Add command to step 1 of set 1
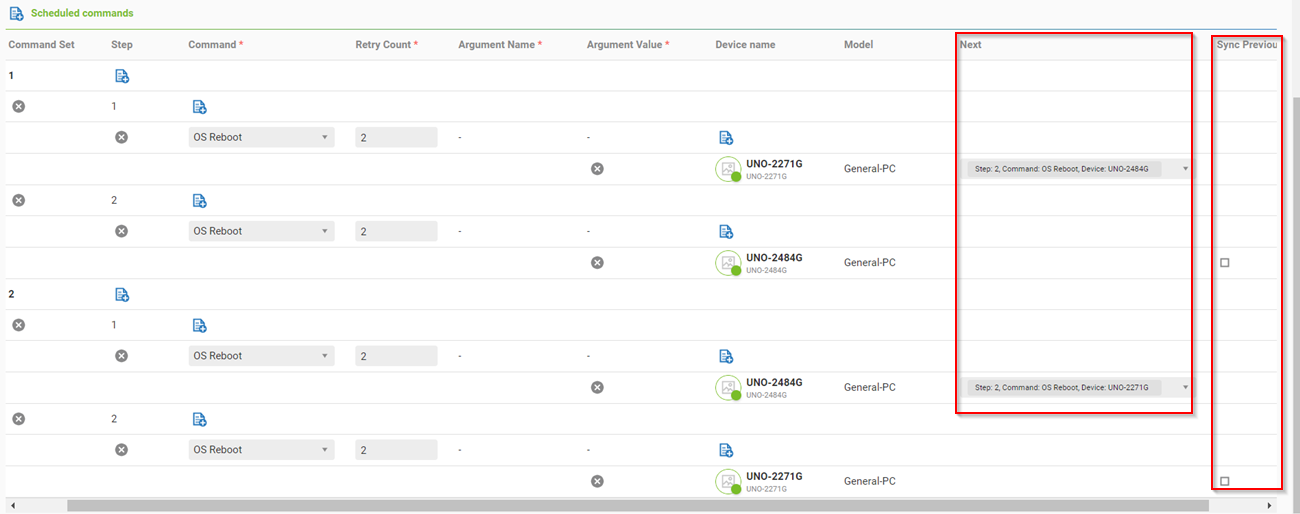Screen dimensions: 1300x514 coord(199,107)
